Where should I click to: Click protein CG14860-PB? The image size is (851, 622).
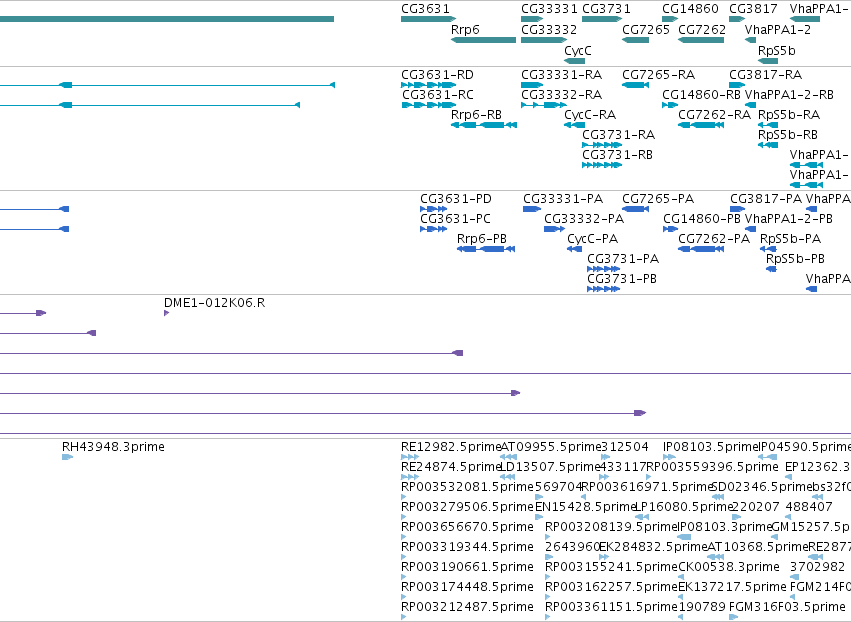pyautogui.click(x=702, y=219)
